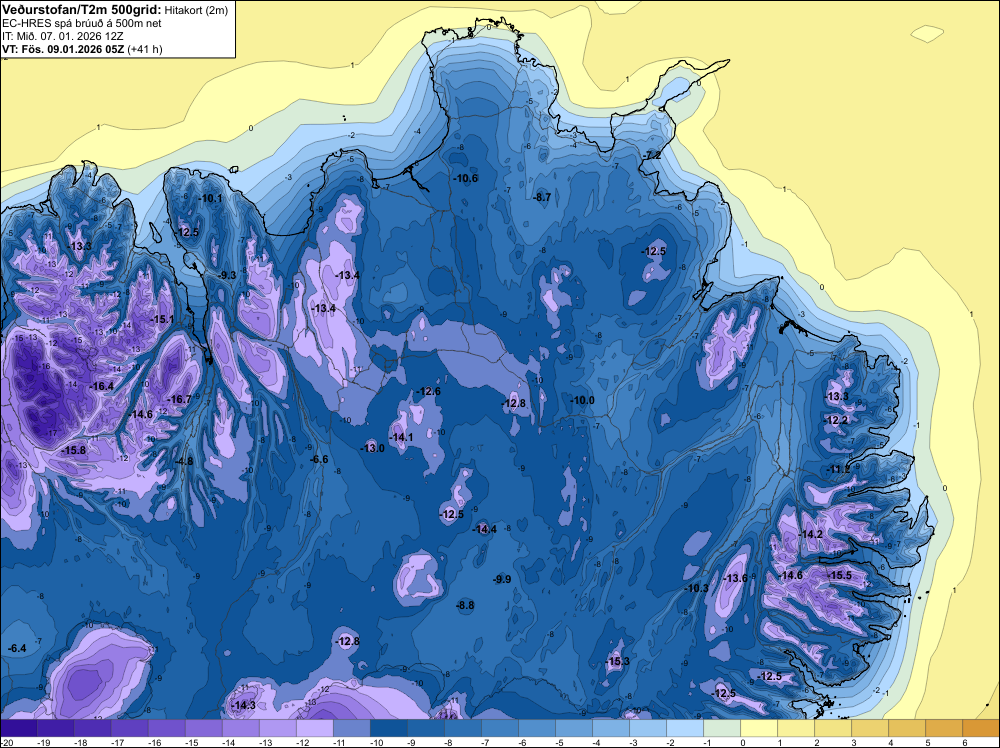Click the 'IT: Mið. 07. 01. 2026 12Z' line
Screen dimensions: 1000x748
(63, 36)
